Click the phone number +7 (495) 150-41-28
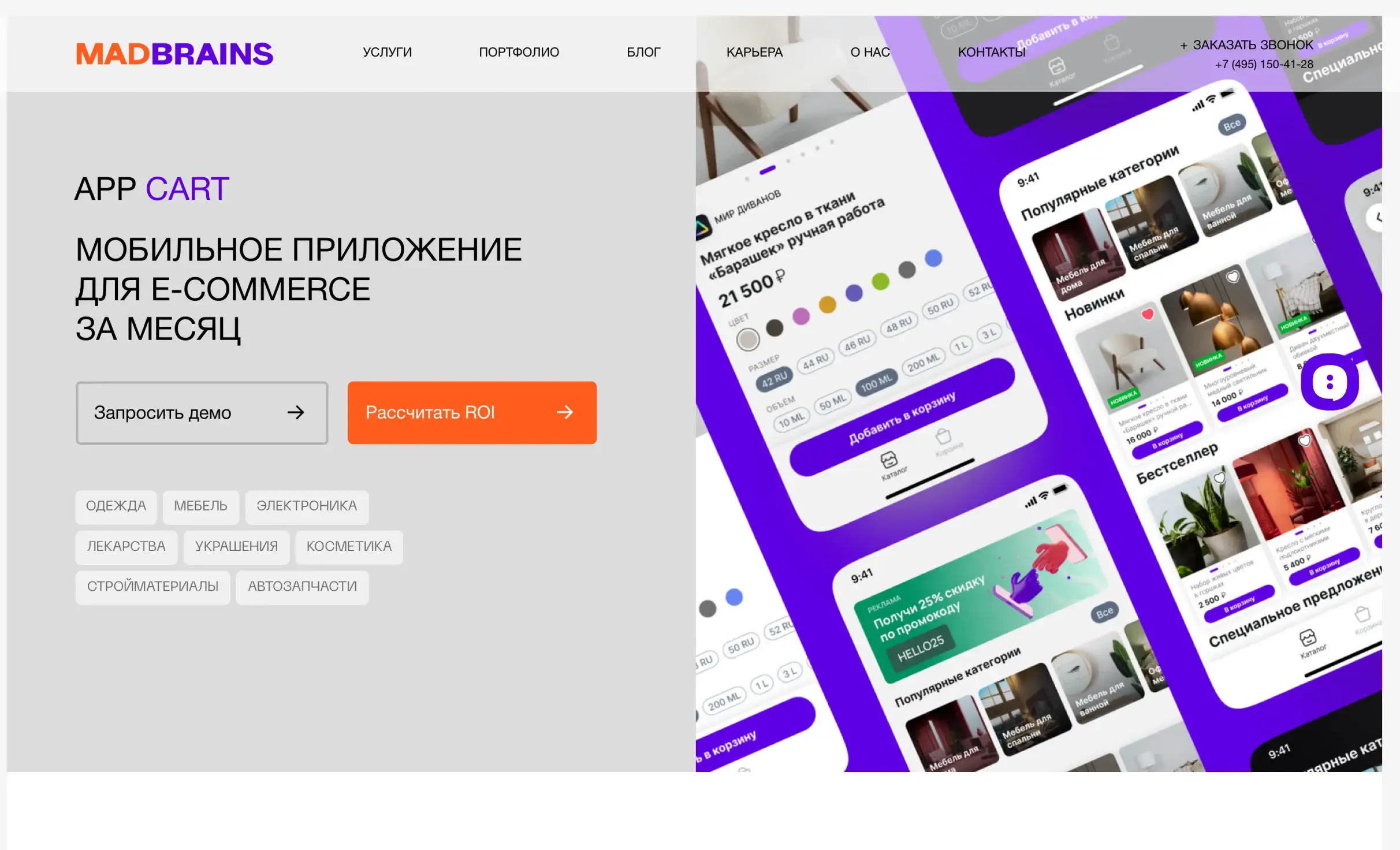 click(1264, 64)
